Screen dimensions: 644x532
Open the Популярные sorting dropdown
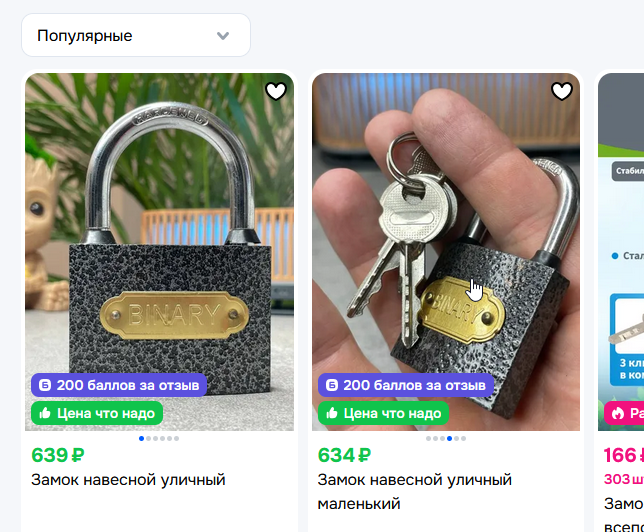click(x=136, y=35)
